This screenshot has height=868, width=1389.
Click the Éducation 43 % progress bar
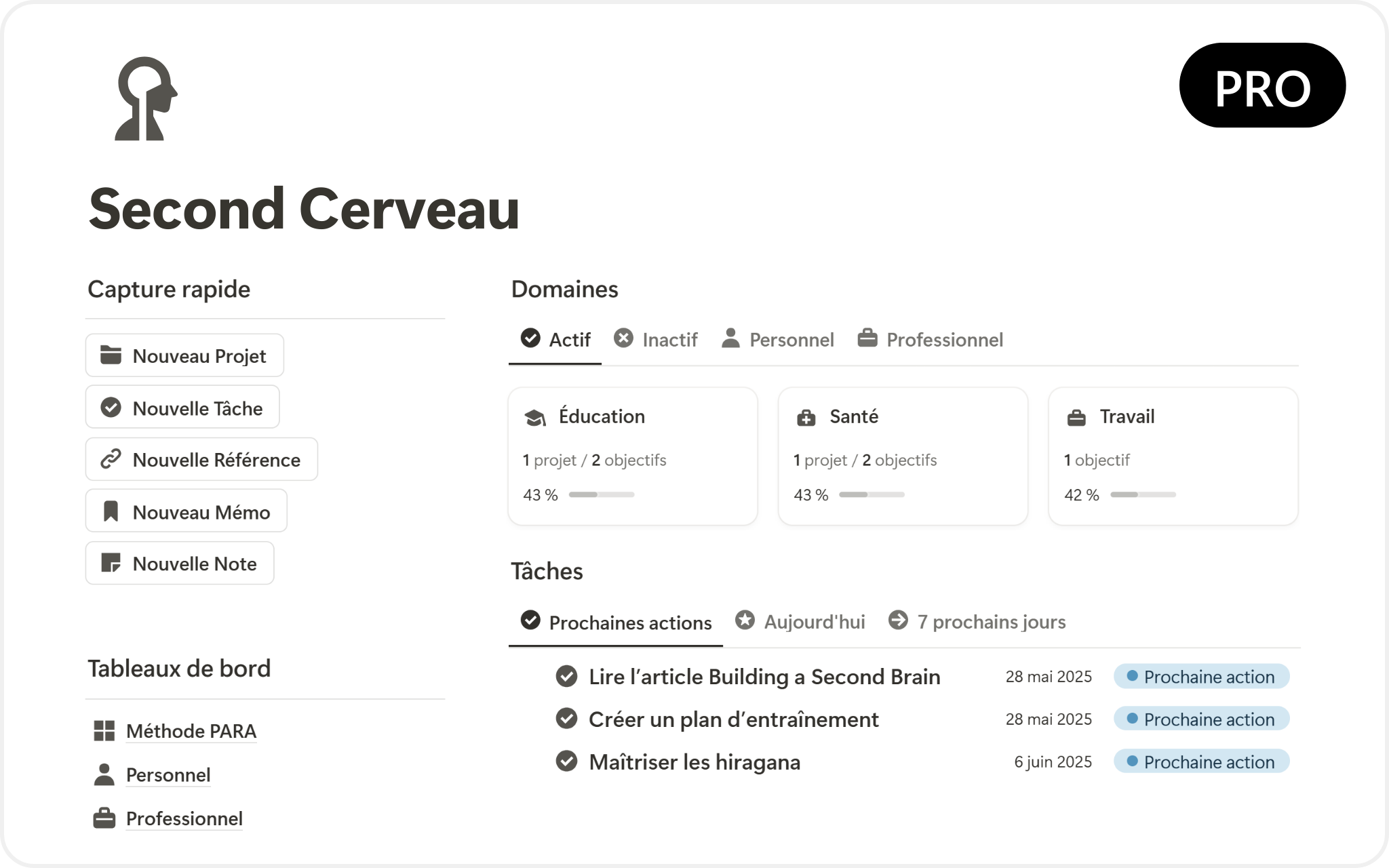[602, 494]
